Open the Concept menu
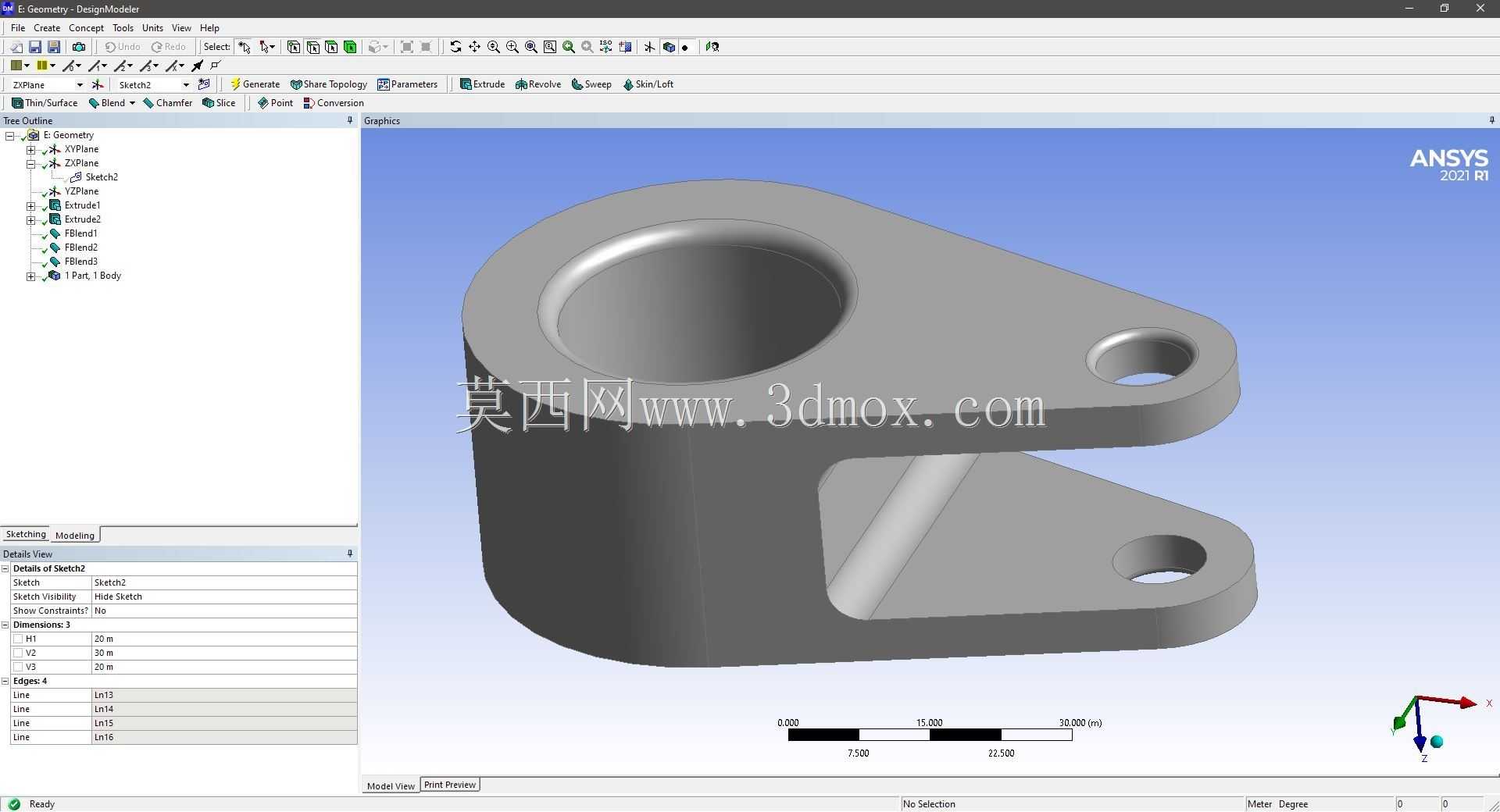Image resolution: width=1500 pixels, height=812 pixels. (86, 28)
